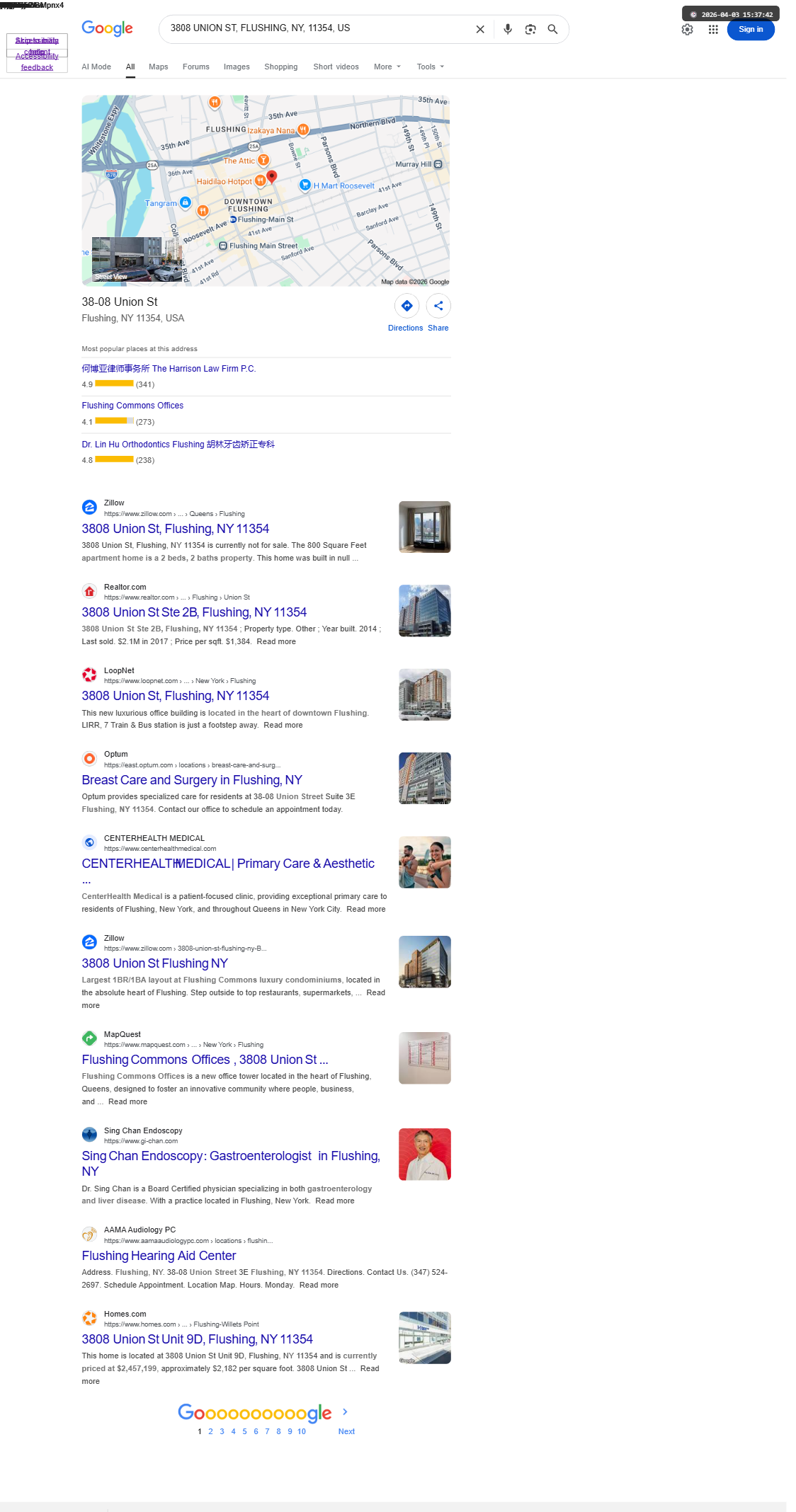Click in the search input field
Viewport: 796px width, 1512px height.
coord(319,28)
